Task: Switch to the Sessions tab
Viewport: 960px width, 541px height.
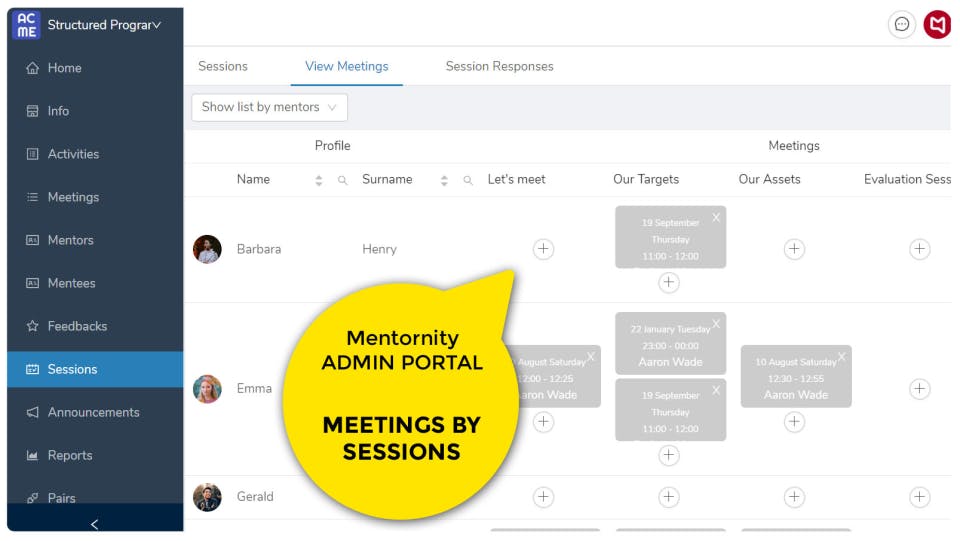Action: pyautogui.click(x=223, y=66)
